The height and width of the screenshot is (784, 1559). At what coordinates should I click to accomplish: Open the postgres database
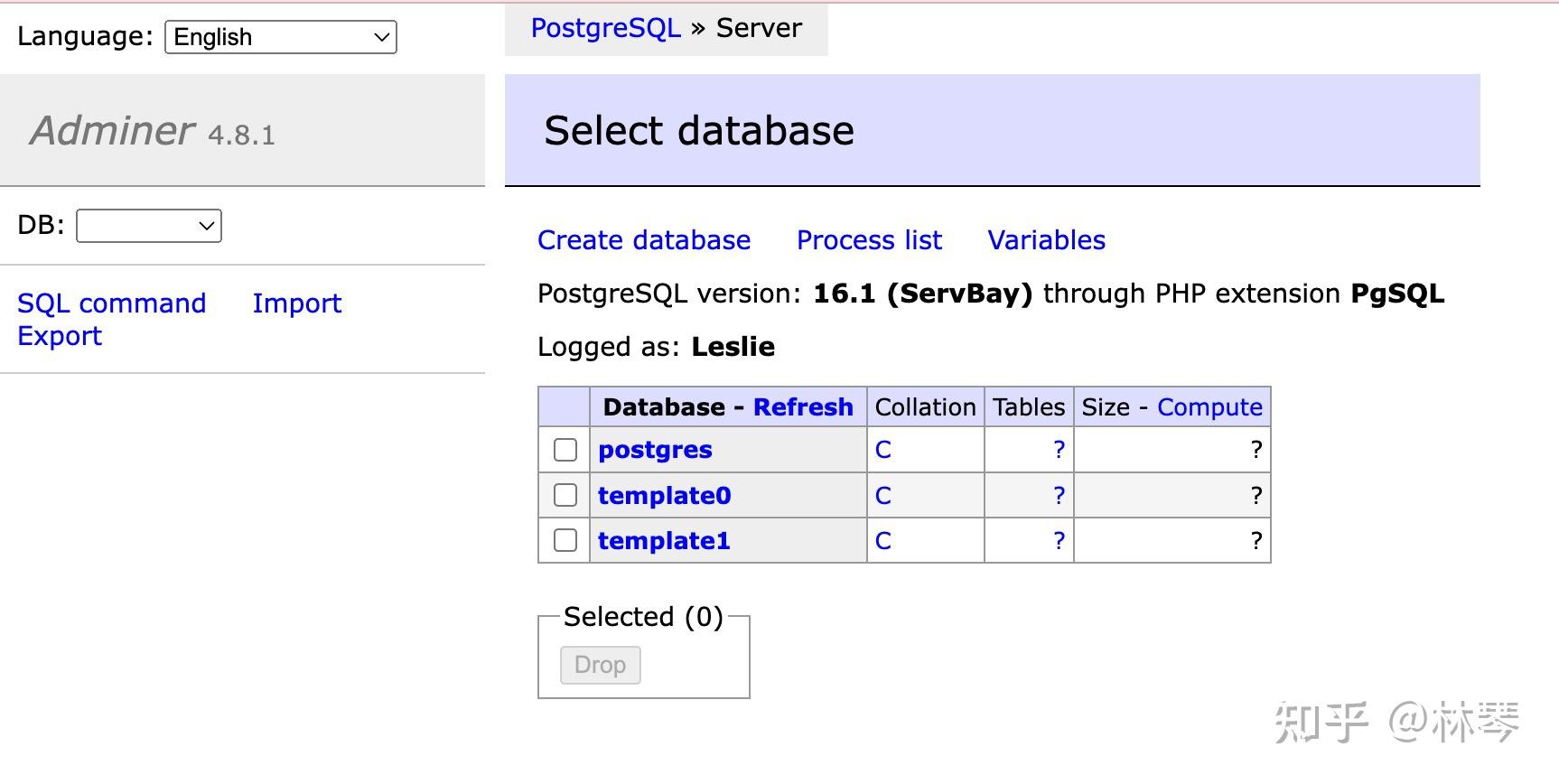click(x=655, y=450)
